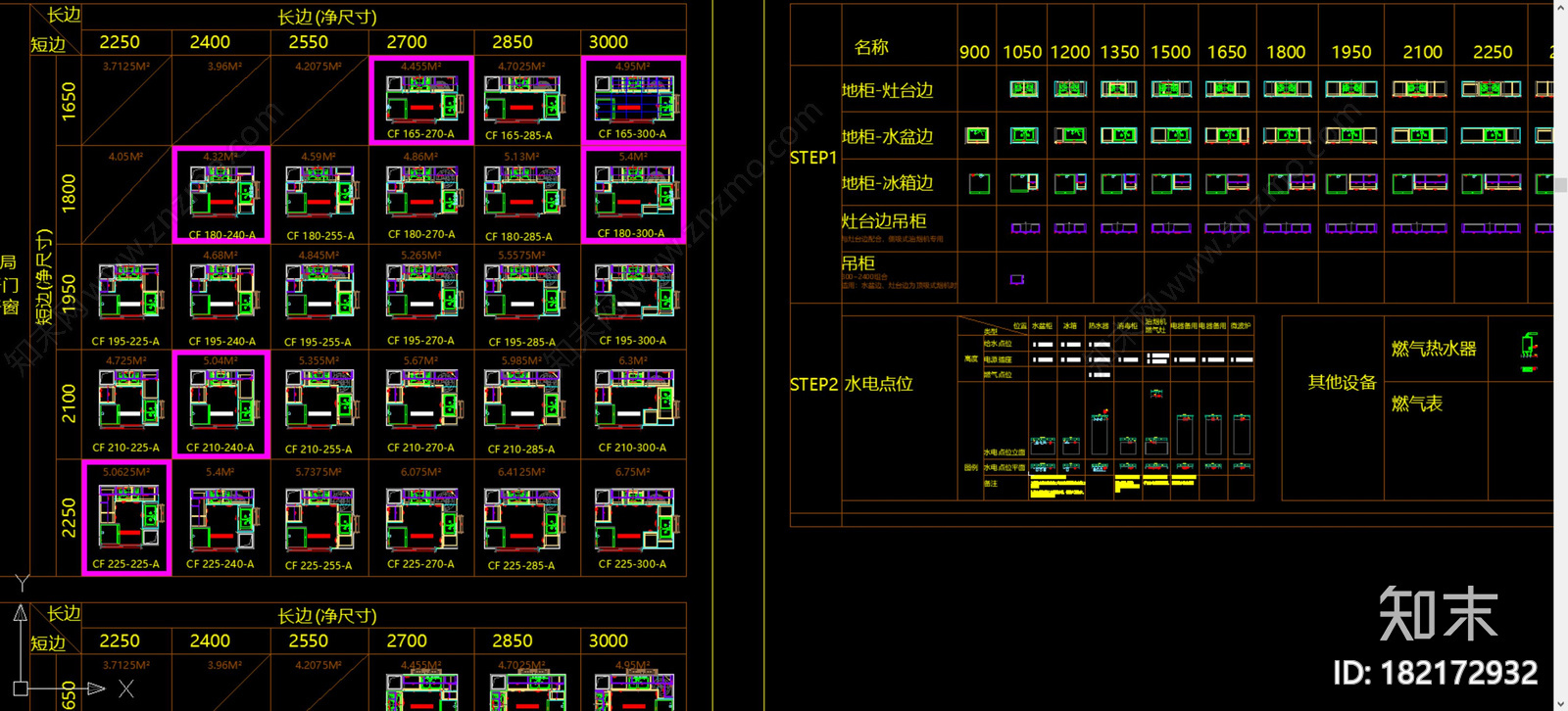This screenshot has height=711, width=1568.
Task: Click the STEP2 水电点位 label
Action: click(x=852, y=384)
